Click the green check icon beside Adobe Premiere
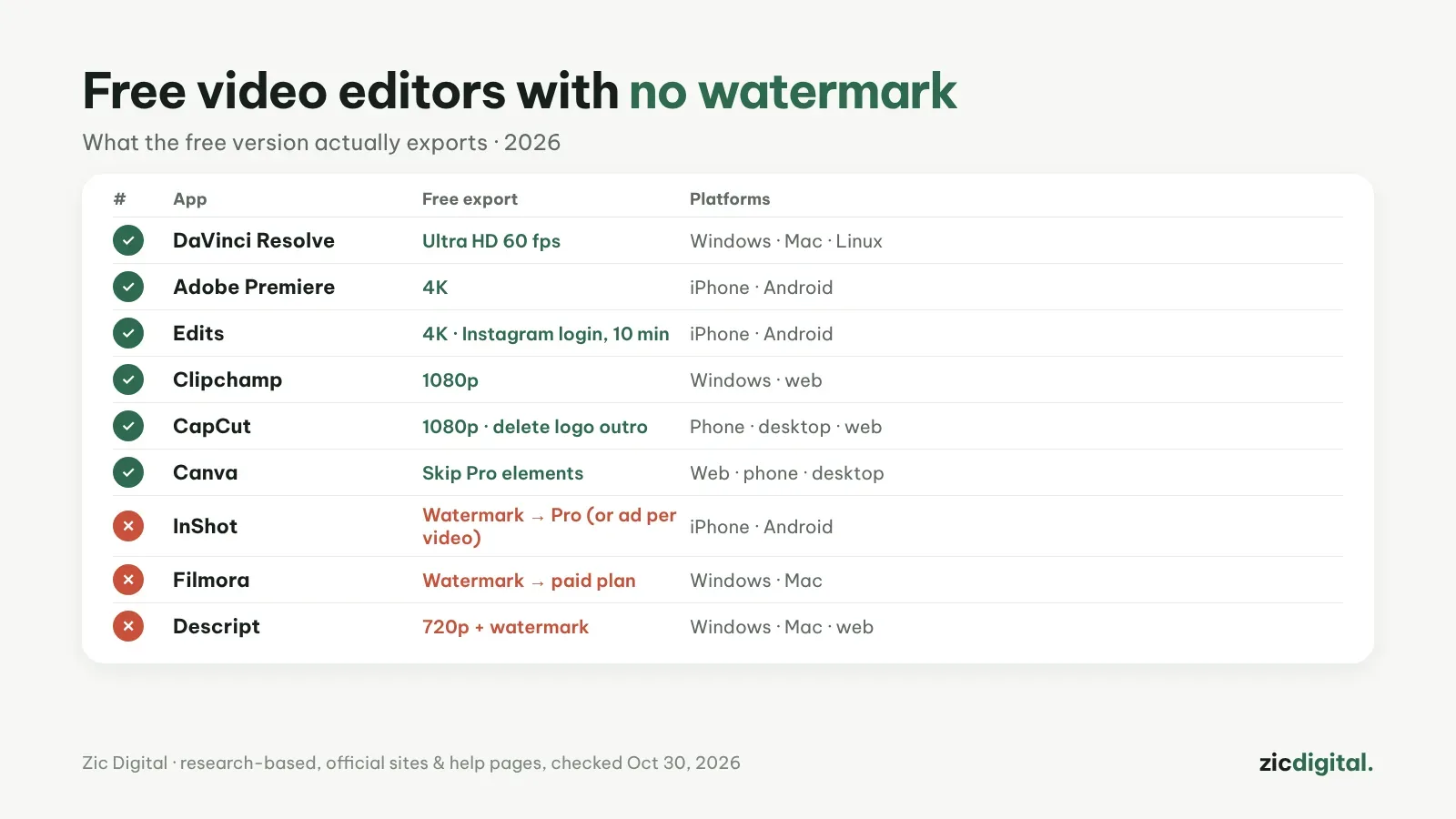The image size is (1456, 819). click(x=128, y=287)
